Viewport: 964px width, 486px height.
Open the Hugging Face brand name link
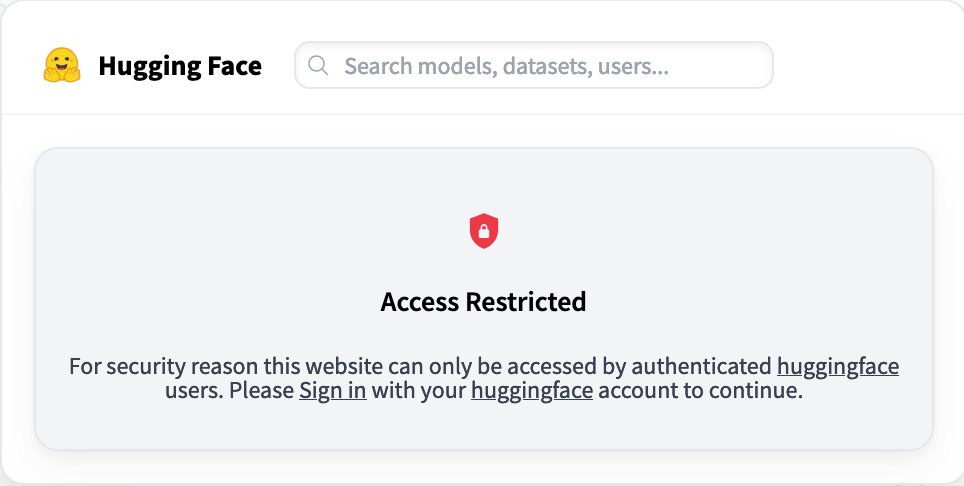[x=180, y=67]
